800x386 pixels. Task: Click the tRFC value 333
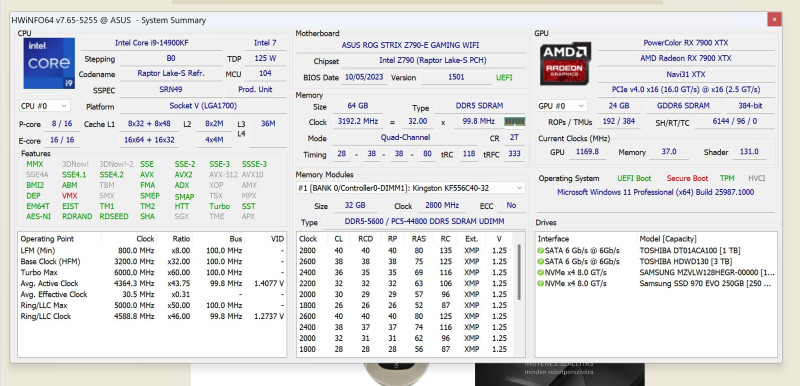[514, 154]
